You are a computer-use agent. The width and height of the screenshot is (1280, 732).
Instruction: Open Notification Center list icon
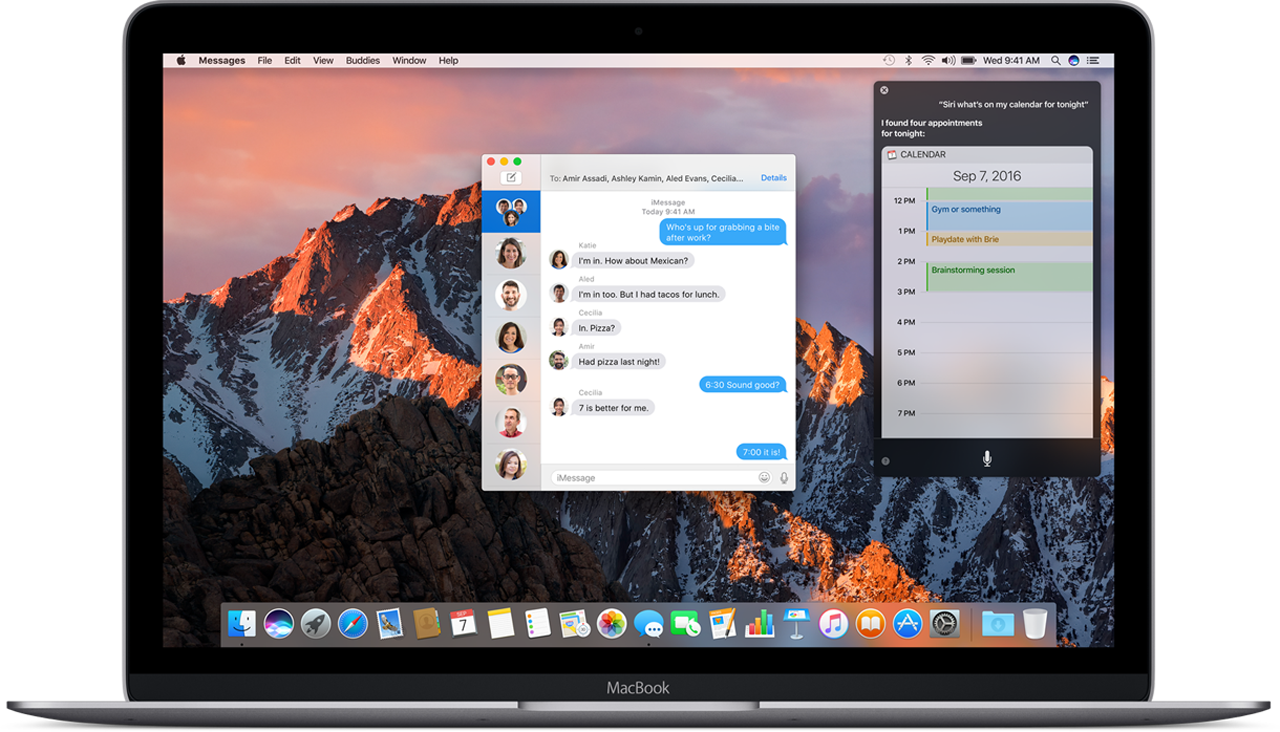1095,61
